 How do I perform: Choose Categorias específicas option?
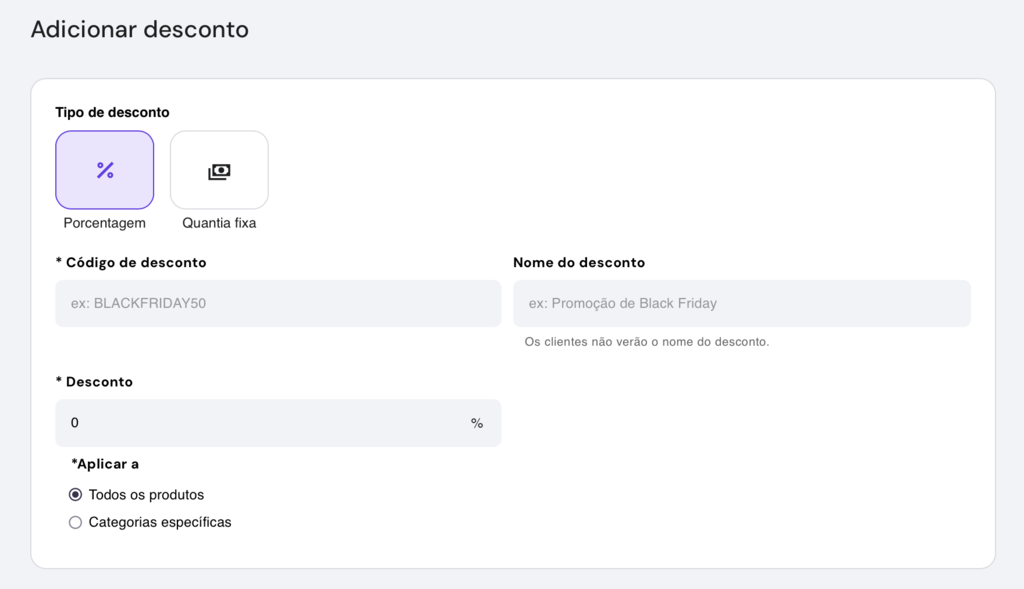tap(75, 522)
